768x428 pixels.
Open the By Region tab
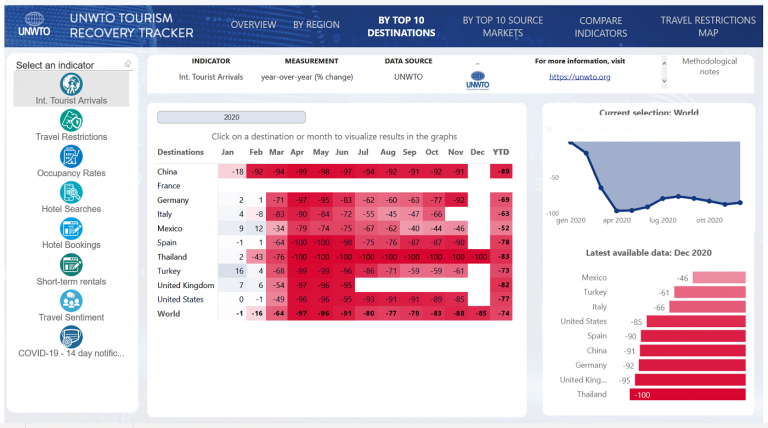coord(316,24)
